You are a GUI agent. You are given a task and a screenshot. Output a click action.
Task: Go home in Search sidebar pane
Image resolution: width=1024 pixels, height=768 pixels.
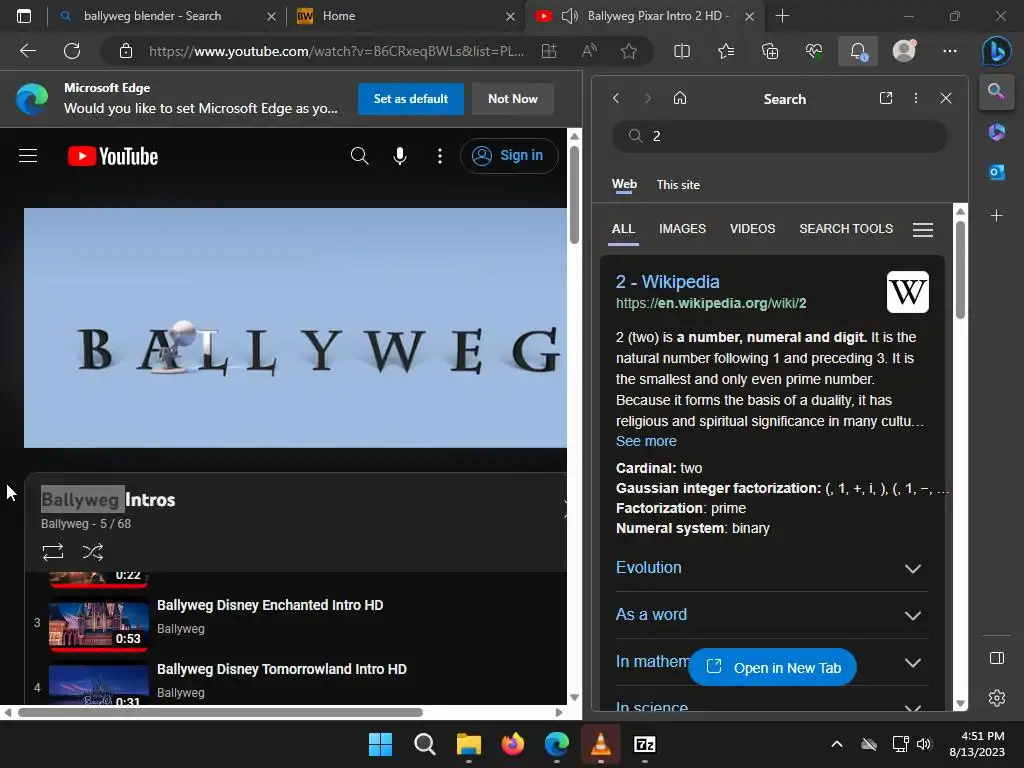point(680,98)
